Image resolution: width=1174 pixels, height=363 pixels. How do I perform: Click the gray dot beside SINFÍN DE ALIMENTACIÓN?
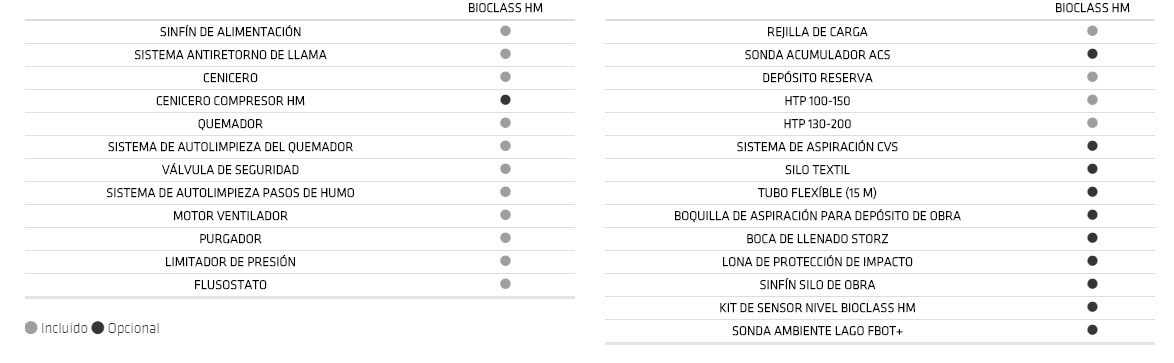coord(505,31)
